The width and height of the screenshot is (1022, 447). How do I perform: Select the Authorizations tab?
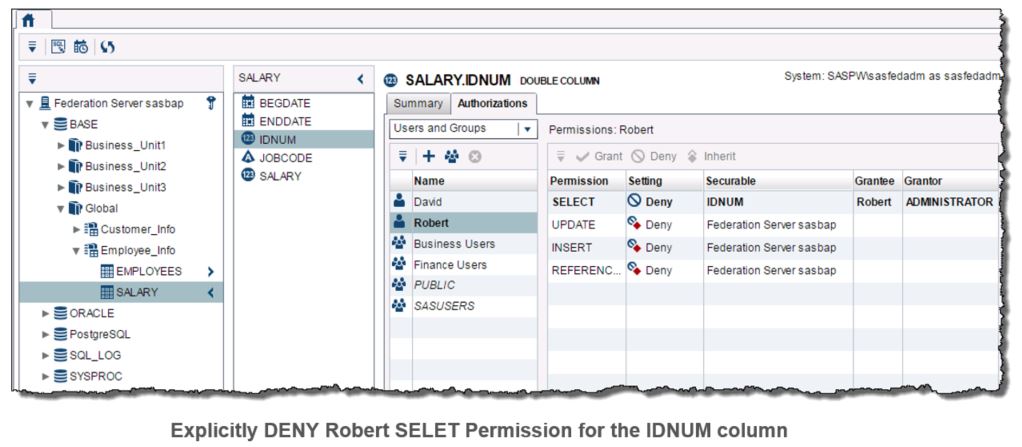[x=493, y=103]
